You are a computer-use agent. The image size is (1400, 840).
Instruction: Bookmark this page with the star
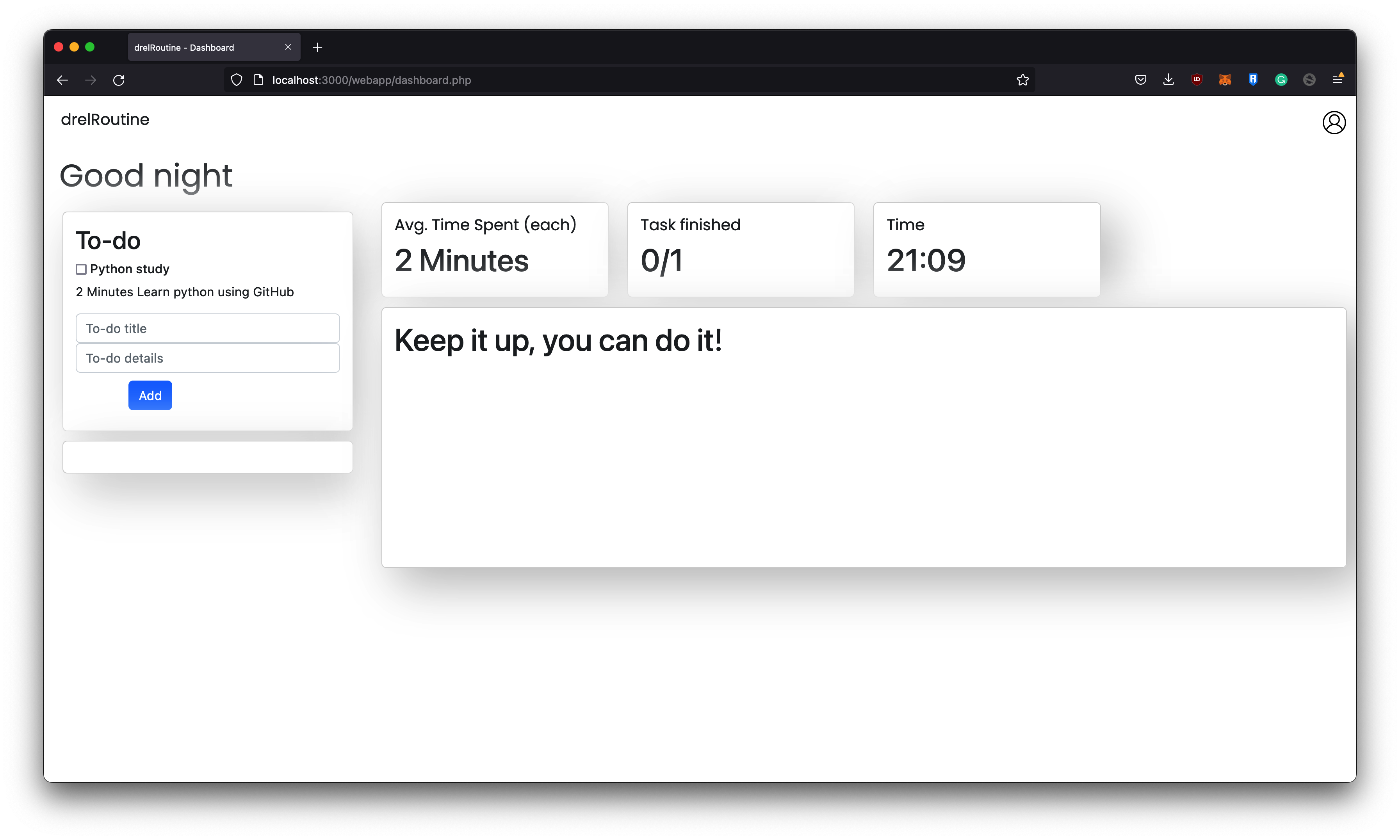pos(1022,80)
